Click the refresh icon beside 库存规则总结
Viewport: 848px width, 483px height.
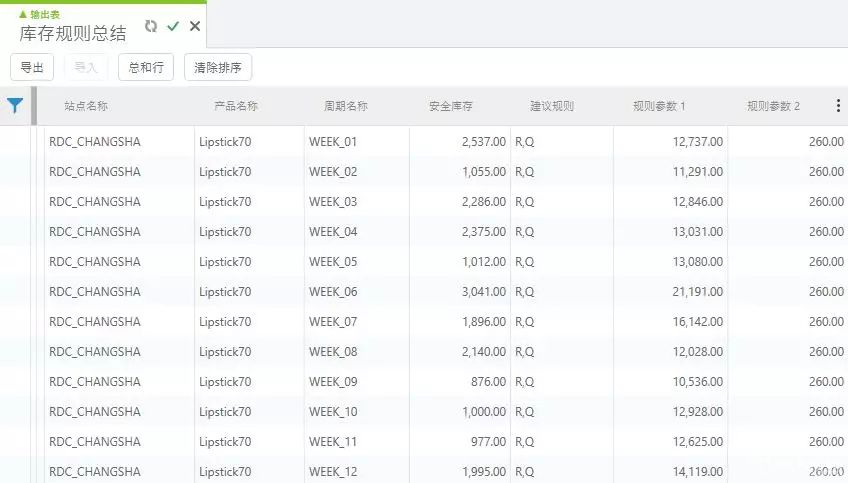point(151,26)
